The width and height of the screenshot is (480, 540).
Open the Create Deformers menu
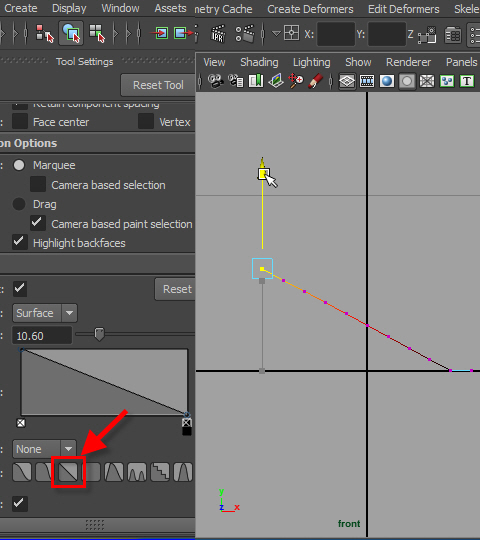[x=310, y=9]
